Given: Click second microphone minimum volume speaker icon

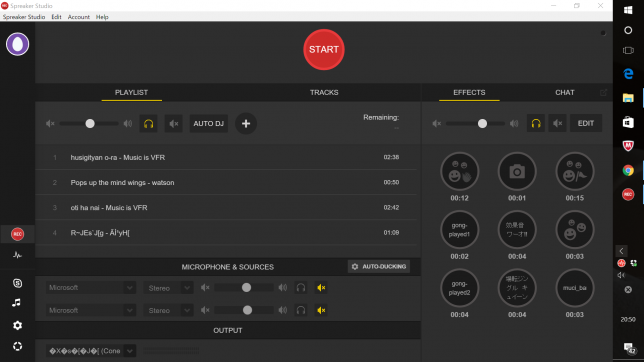Looking at the screenshot, I should 205,310.
